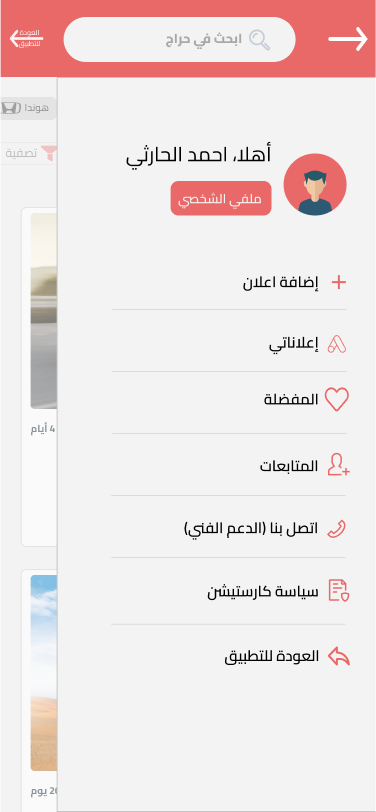This screenshot has width=376, height=812.
Task: Open المتابعات menu item
Action: tap(229, 466)
